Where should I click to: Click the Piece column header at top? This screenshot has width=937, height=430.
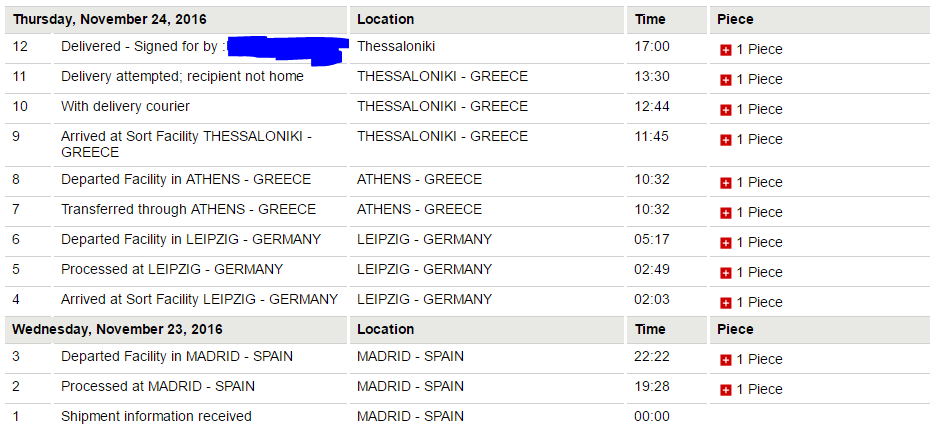tap(735, 19)
